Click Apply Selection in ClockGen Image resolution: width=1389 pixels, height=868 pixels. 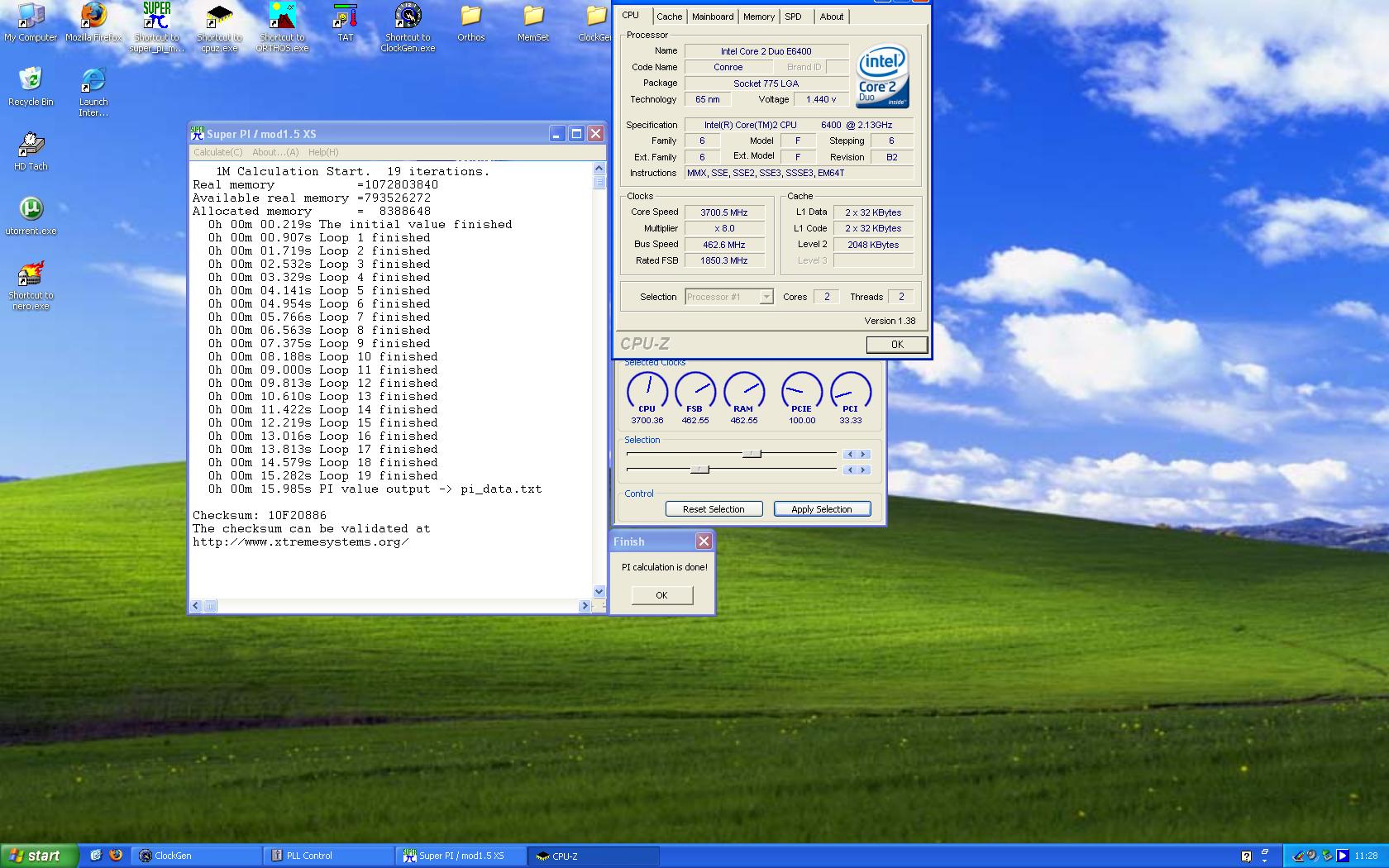pyautogui.click(x=822, y=509)
